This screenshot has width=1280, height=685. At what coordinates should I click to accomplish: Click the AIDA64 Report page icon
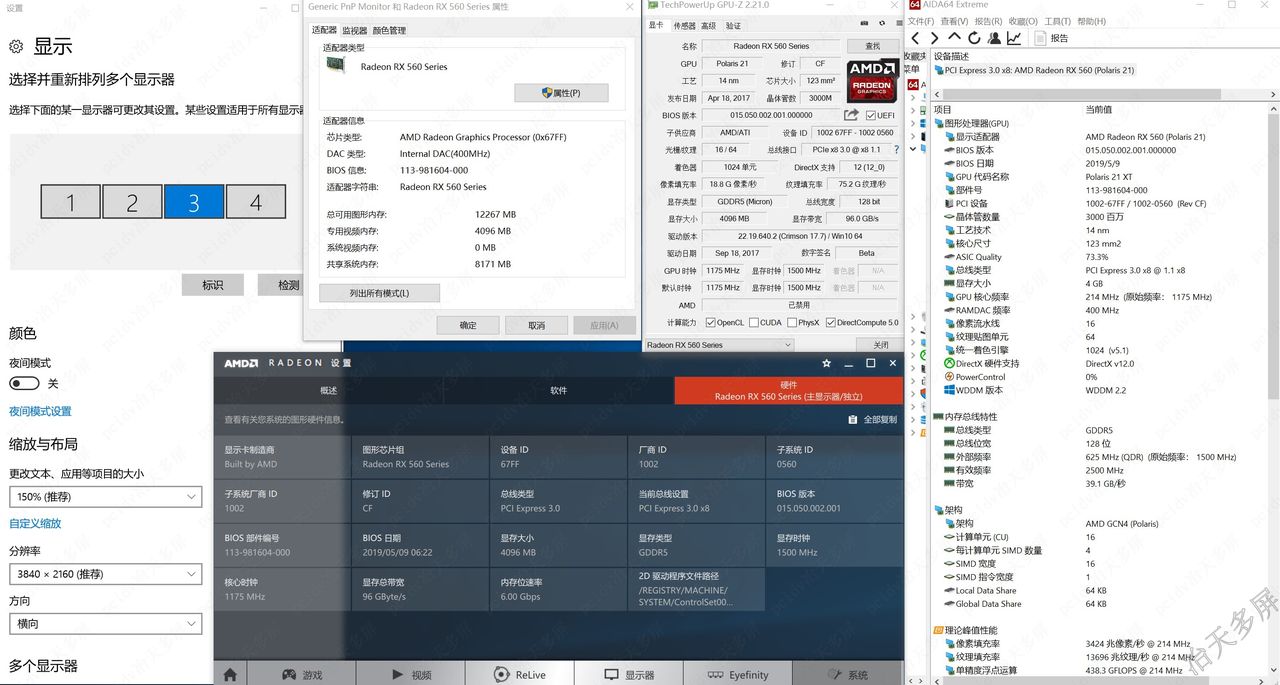[x=1040, y=38]
